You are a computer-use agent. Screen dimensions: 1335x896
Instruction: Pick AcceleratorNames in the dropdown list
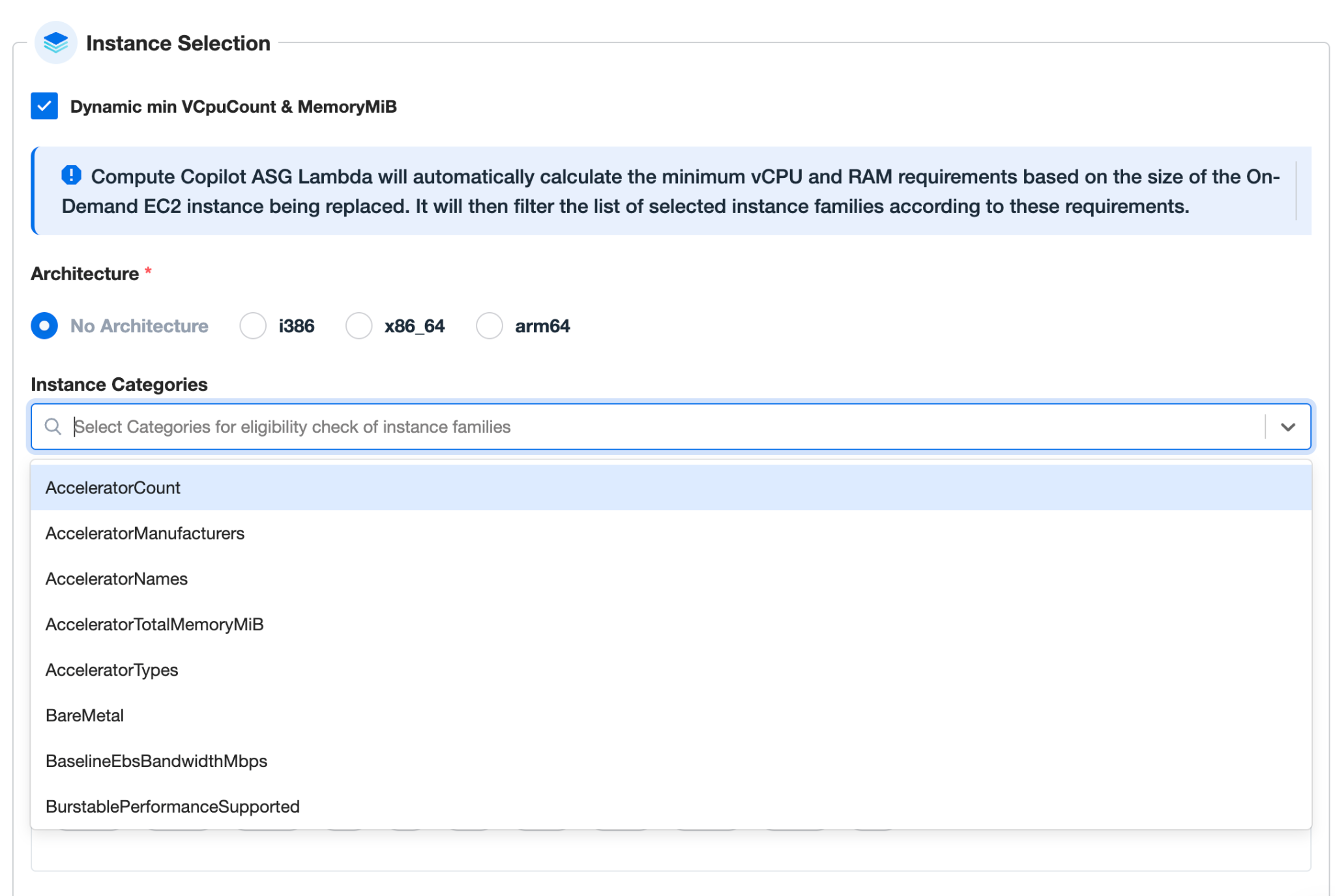(671, 579)
